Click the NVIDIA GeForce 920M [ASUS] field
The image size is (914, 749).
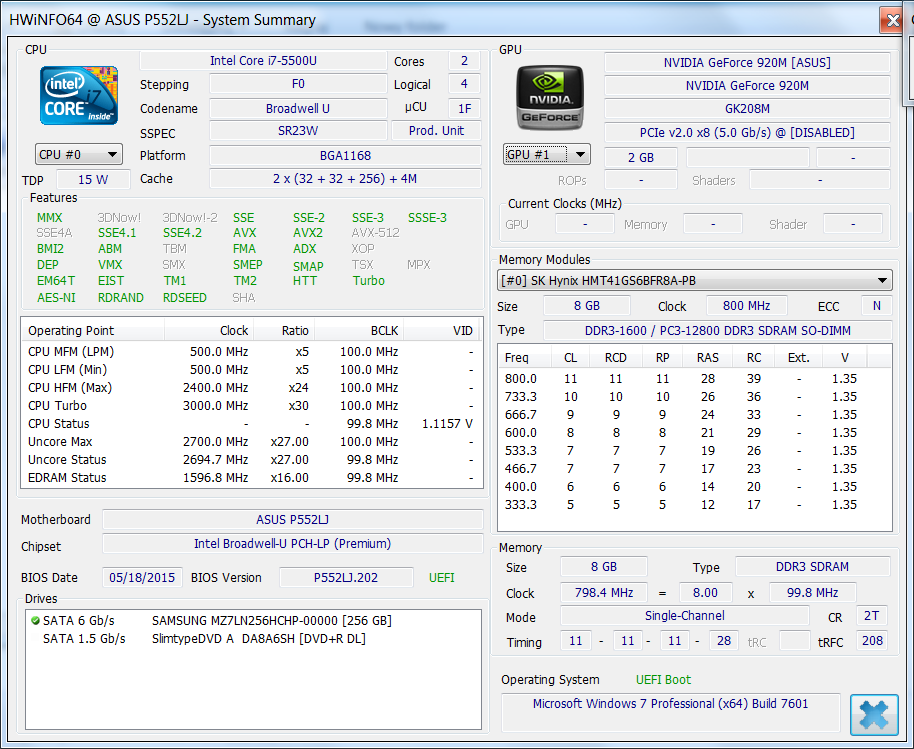747,62
